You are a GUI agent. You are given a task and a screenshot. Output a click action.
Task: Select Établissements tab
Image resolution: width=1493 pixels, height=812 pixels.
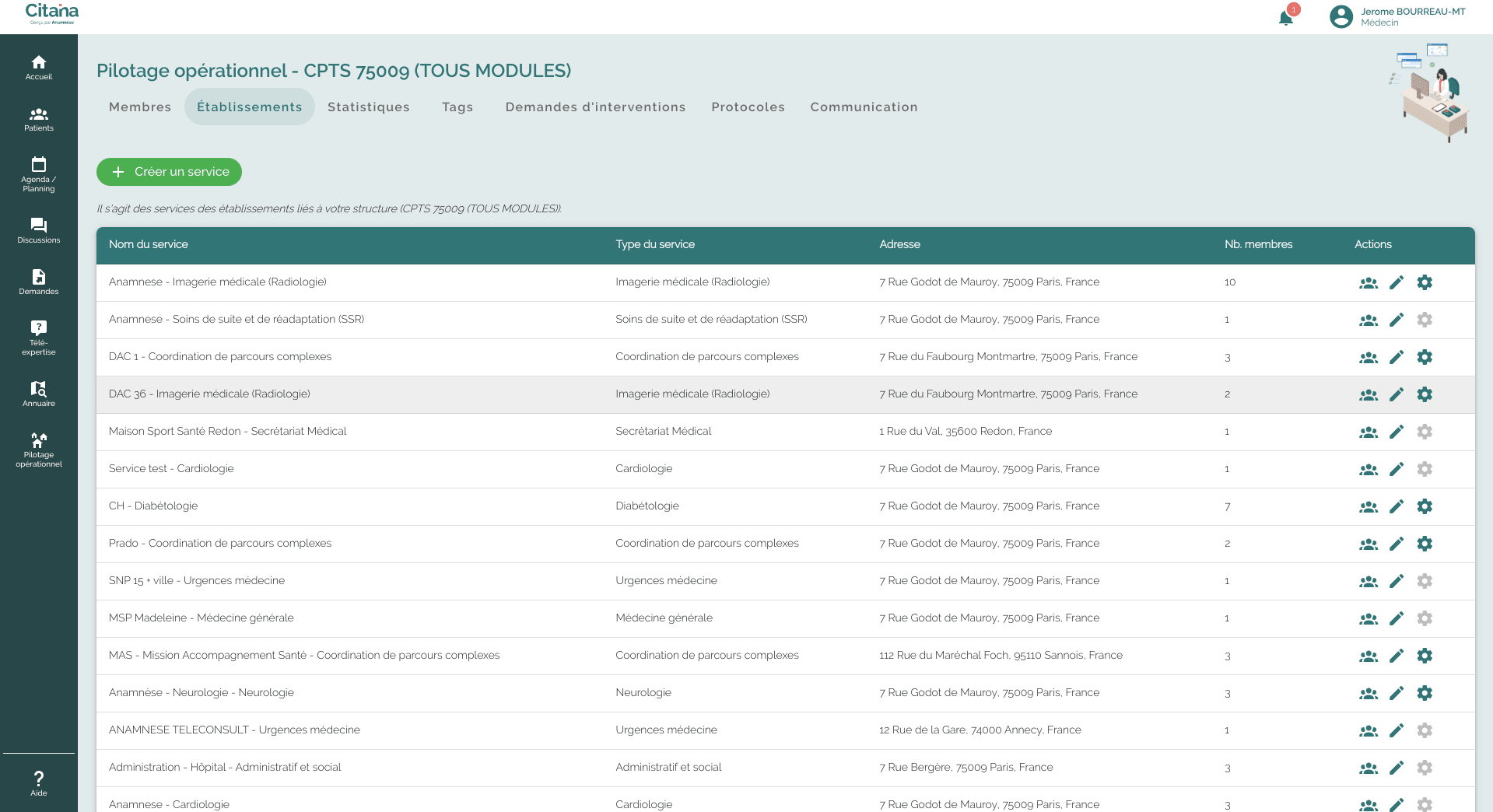[x=250, y=107]
